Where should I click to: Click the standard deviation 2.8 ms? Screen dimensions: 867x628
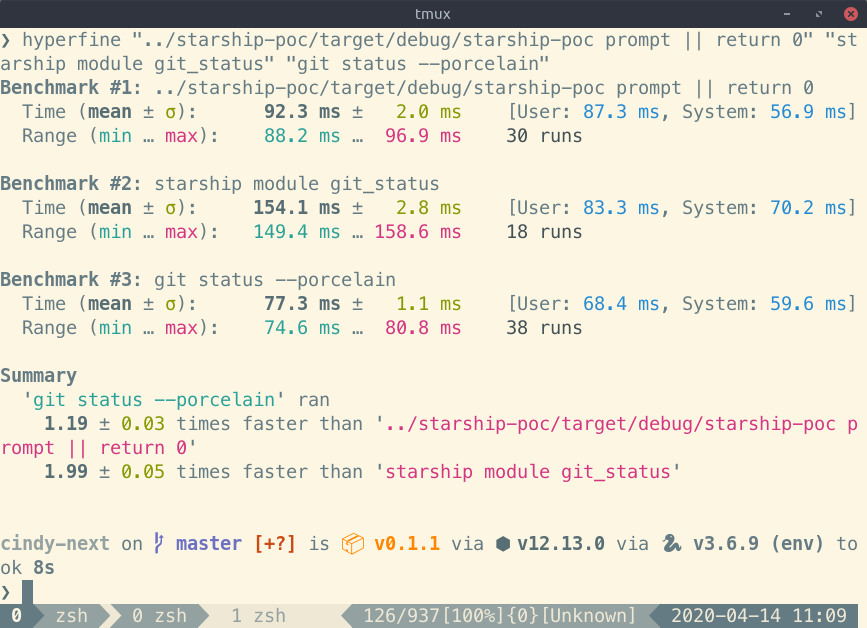[429, 208]
